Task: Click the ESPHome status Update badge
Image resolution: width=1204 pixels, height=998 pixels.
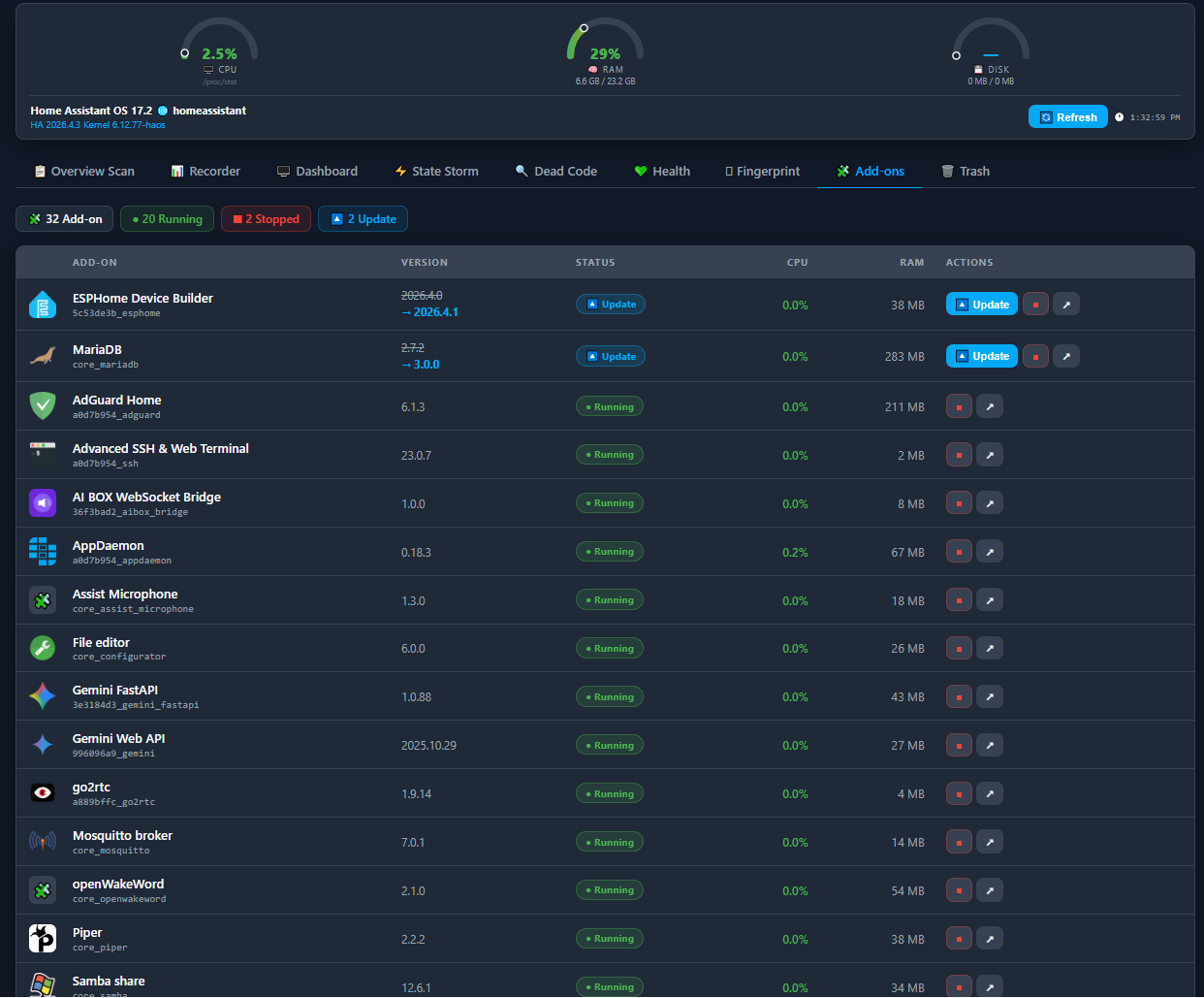Action: click(x=611, y=305)
